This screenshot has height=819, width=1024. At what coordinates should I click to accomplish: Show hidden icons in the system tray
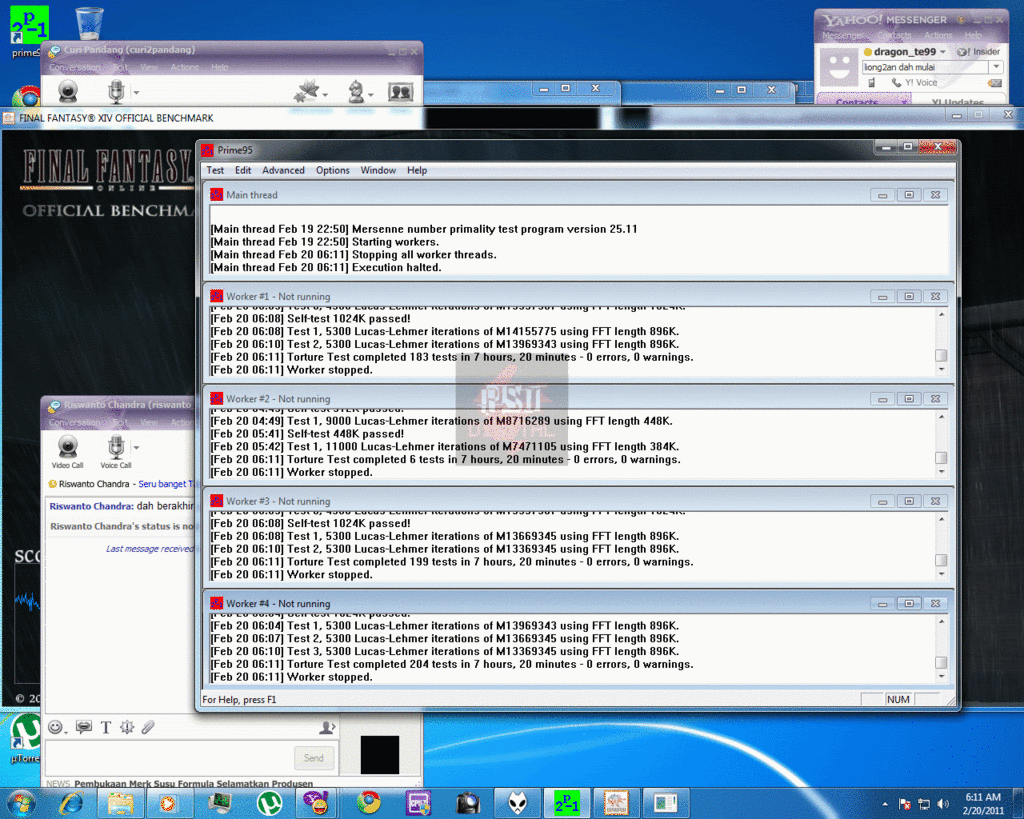click(885, 804)
